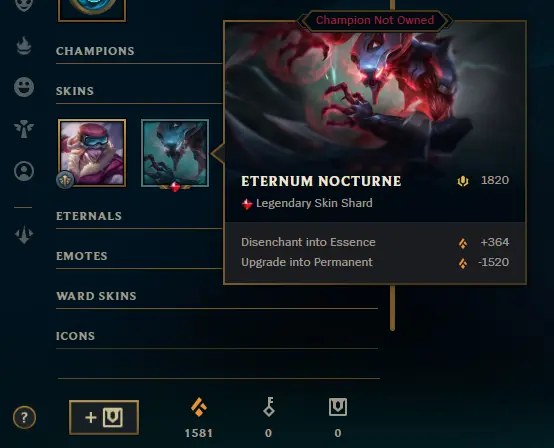Viewport: 554px width, 448px height.
Task: Expand the Champions section header
Action: [95, 51]
